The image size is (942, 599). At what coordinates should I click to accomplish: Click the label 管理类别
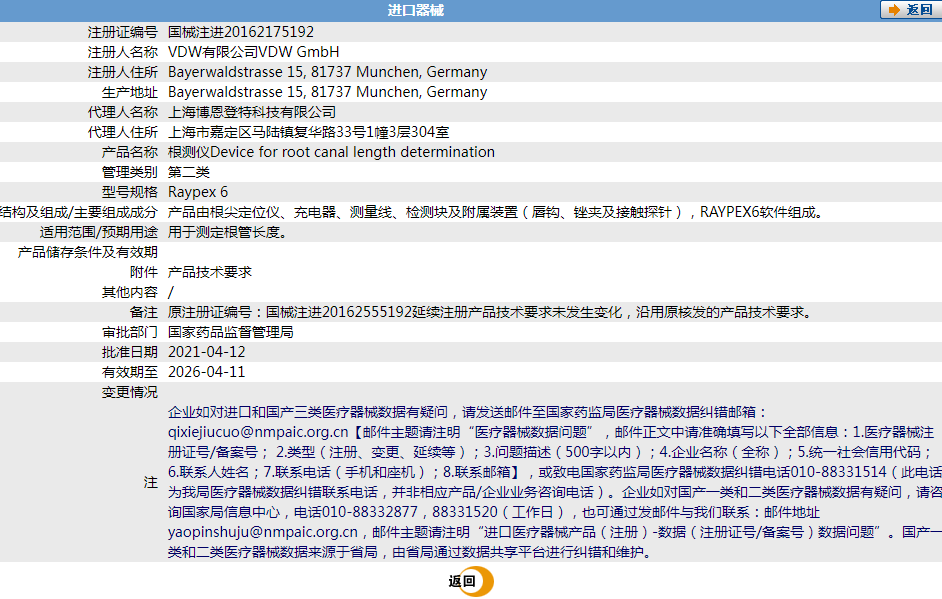[130, 172]
